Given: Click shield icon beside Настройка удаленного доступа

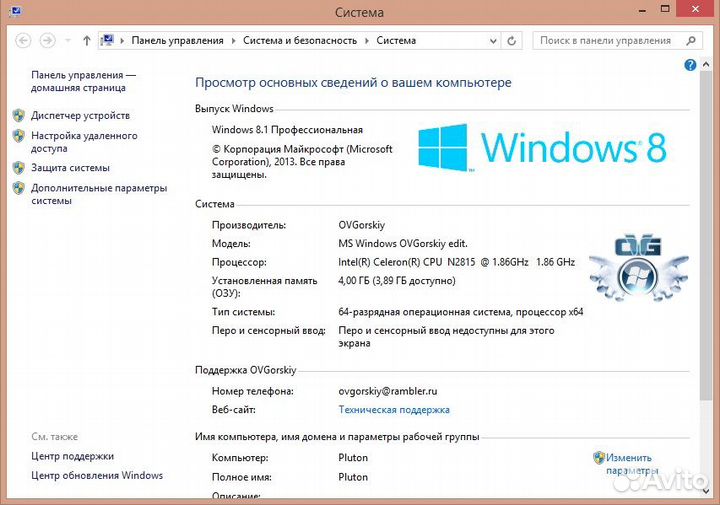Looking at the screenshot, I should pyautogui.click(x=19, y=135).
